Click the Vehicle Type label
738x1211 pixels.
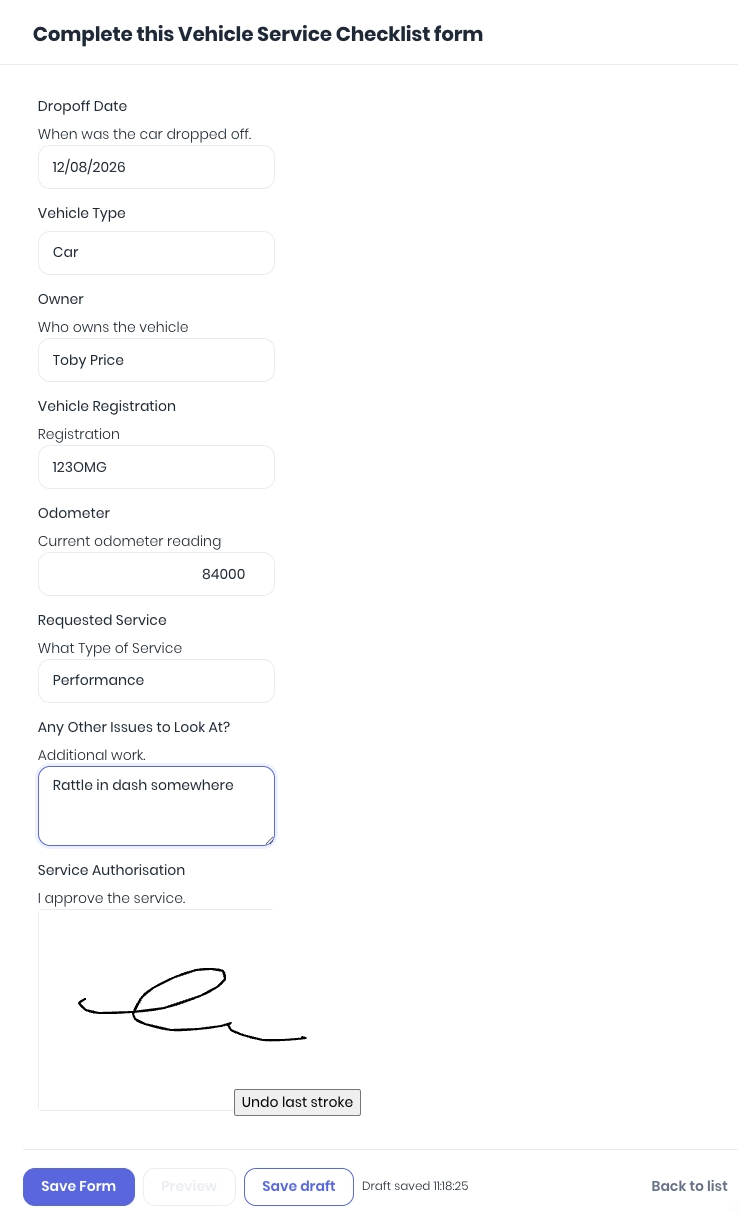(x=82, y=213)
